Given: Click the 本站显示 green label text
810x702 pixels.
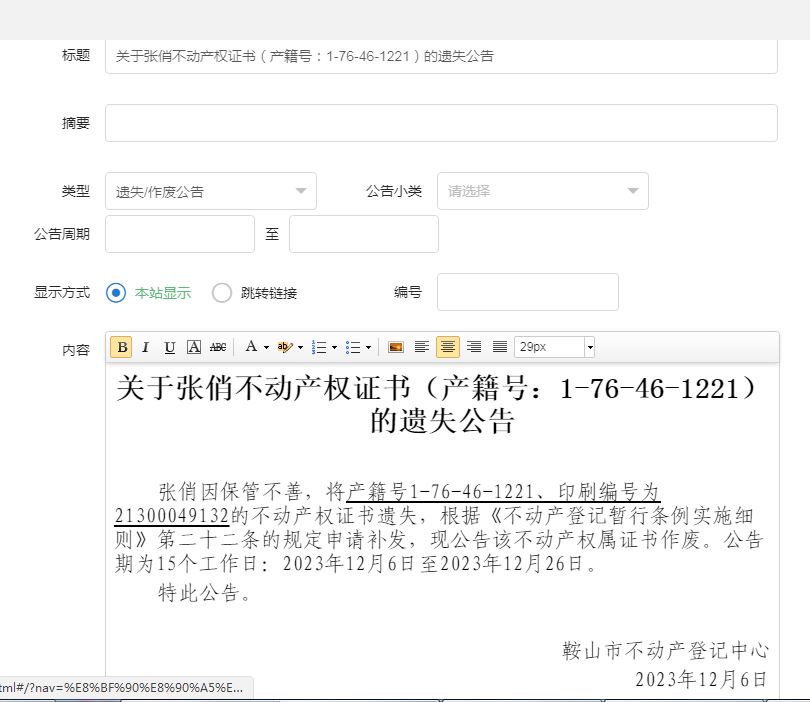Looking at the screenshot, I should point(163,293).
